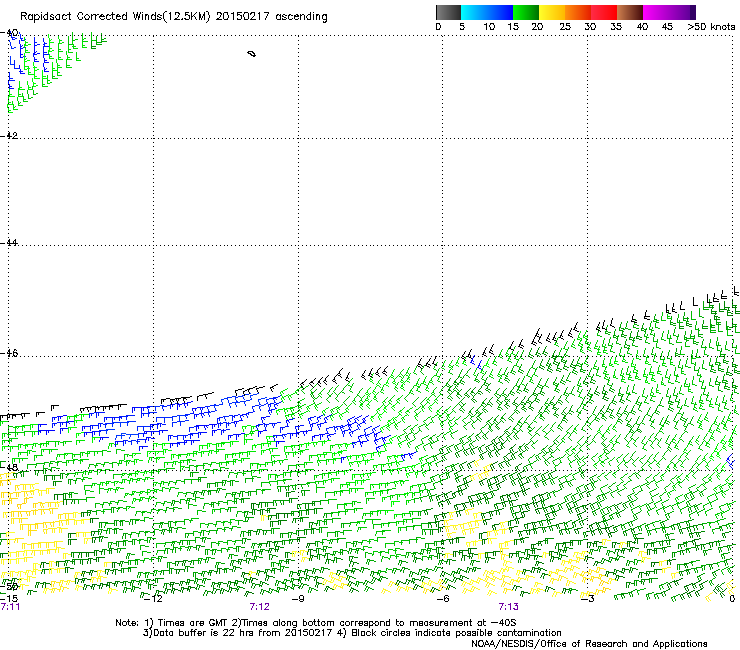Image resolution: width=740 pixels, height=650 pixels.
Task: Click the latitude label '-44'
Action: coord(9,243)
